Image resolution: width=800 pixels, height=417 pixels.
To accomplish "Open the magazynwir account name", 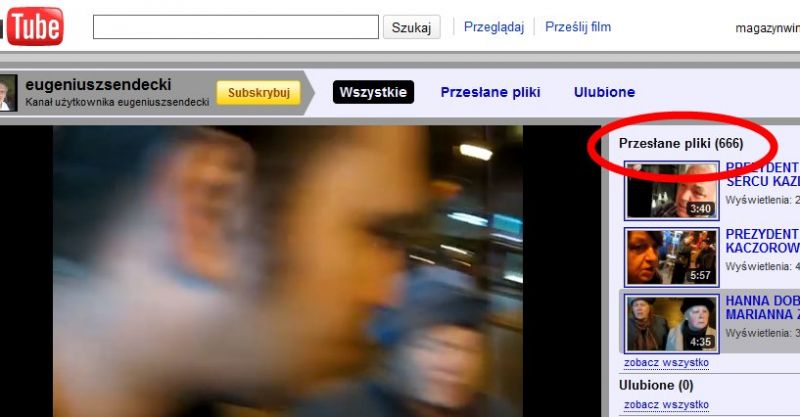I will 767,29.
